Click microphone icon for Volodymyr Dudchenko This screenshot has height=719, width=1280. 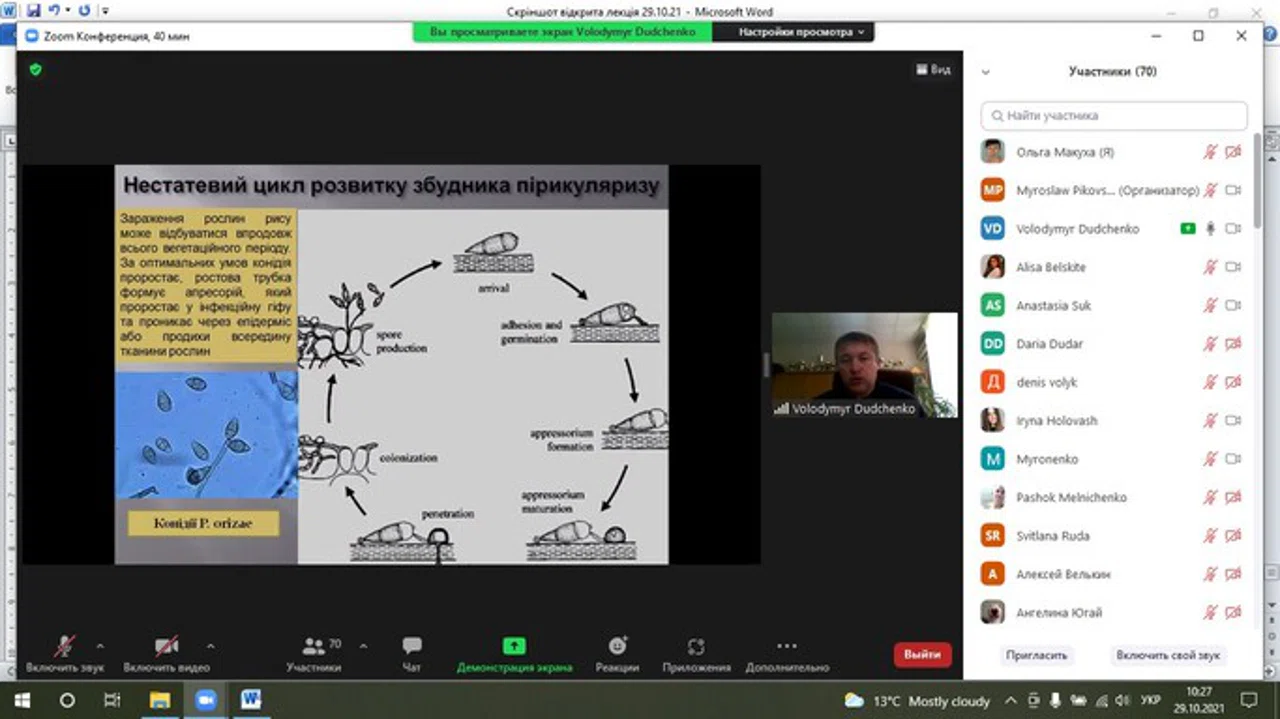(1210, 229)
